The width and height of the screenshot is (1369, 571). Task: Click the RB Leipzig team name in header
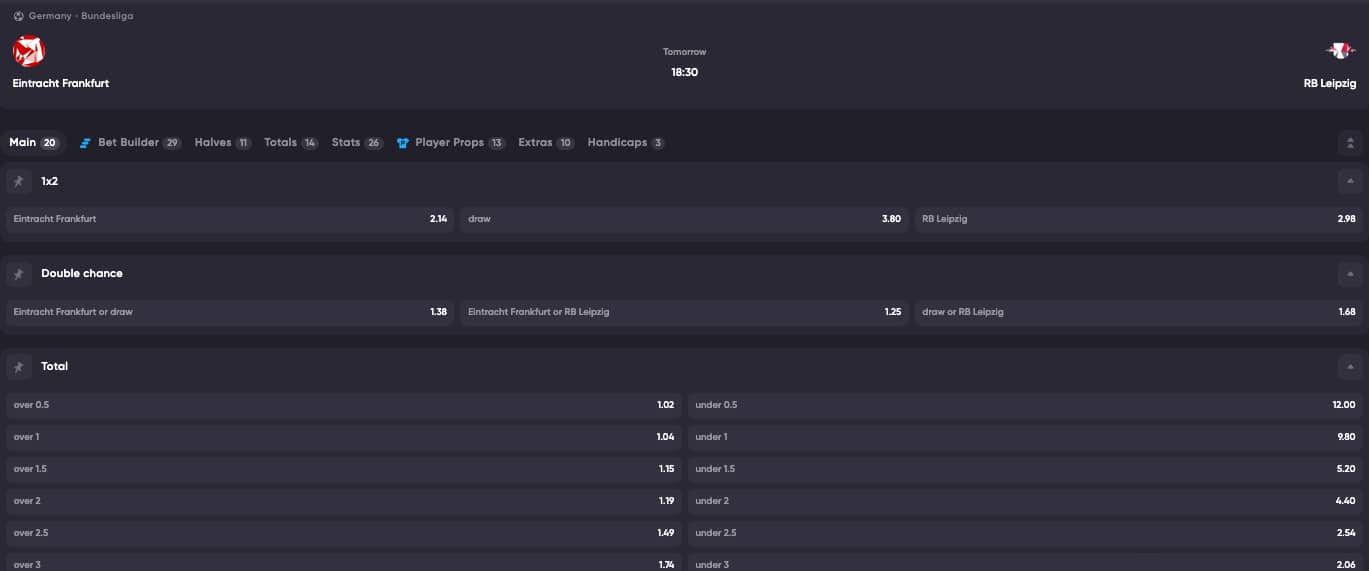(1330, 84)
